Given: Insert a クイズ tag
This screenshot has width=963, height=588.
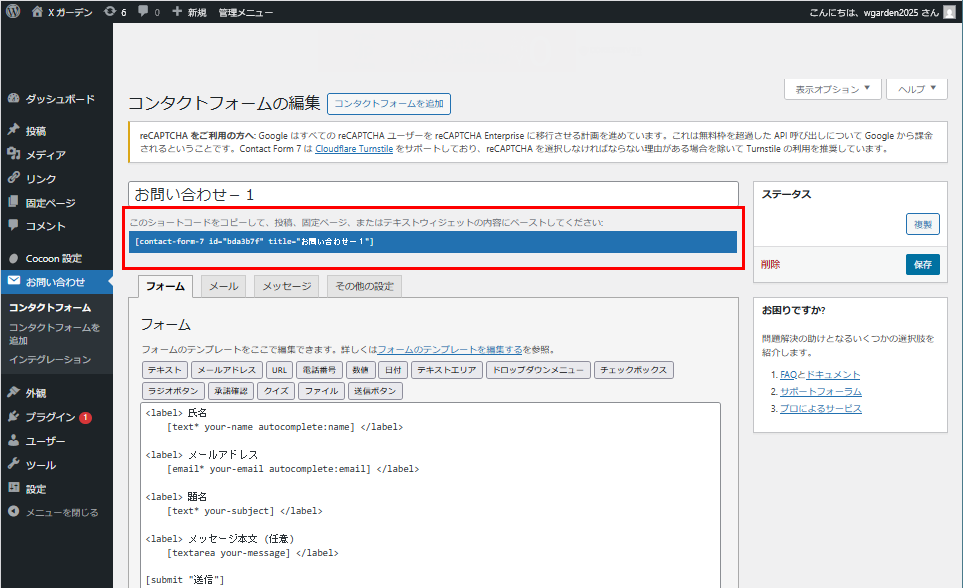Looking at the screenshot, I should pyautogui.click(x=276, y=391).
